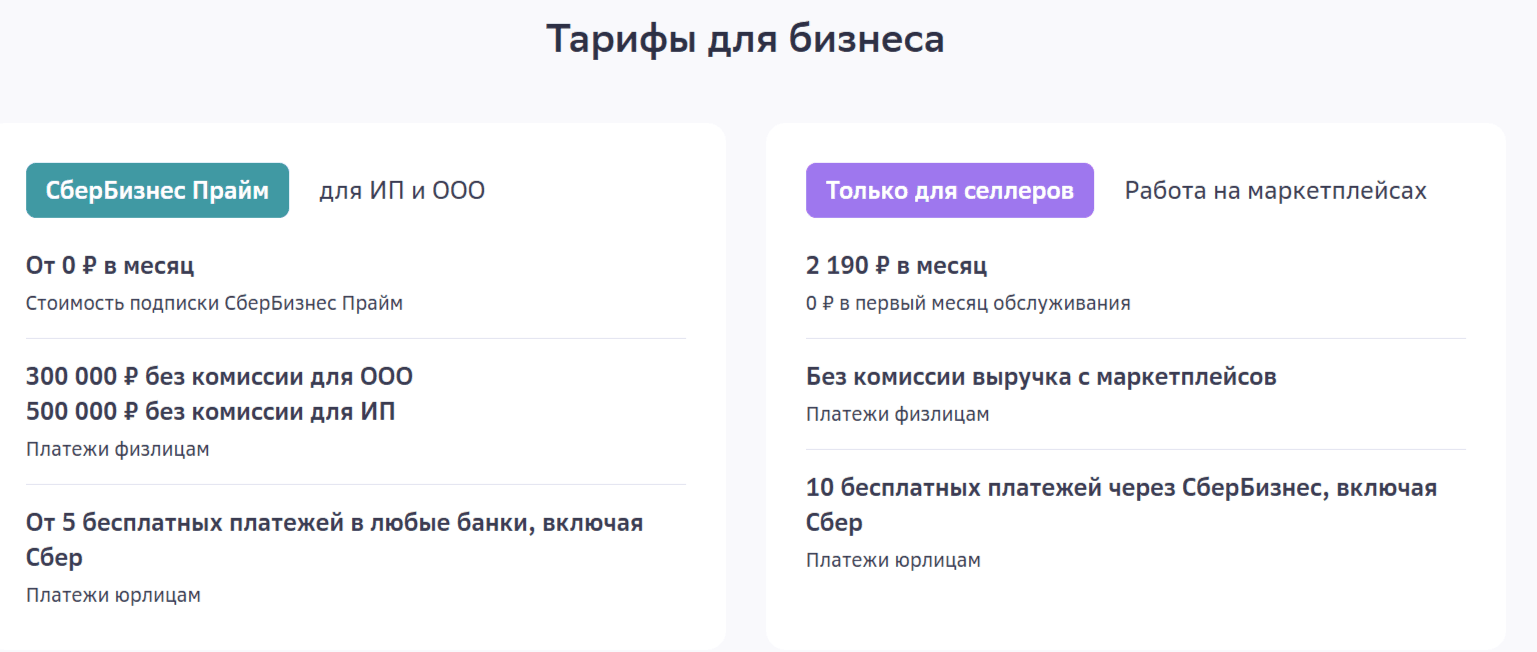The width and height of the screenshot is (1537, 652).
Task: Select 300 000 ₽ без комиссии для ООО line
Action: point(219,375)
